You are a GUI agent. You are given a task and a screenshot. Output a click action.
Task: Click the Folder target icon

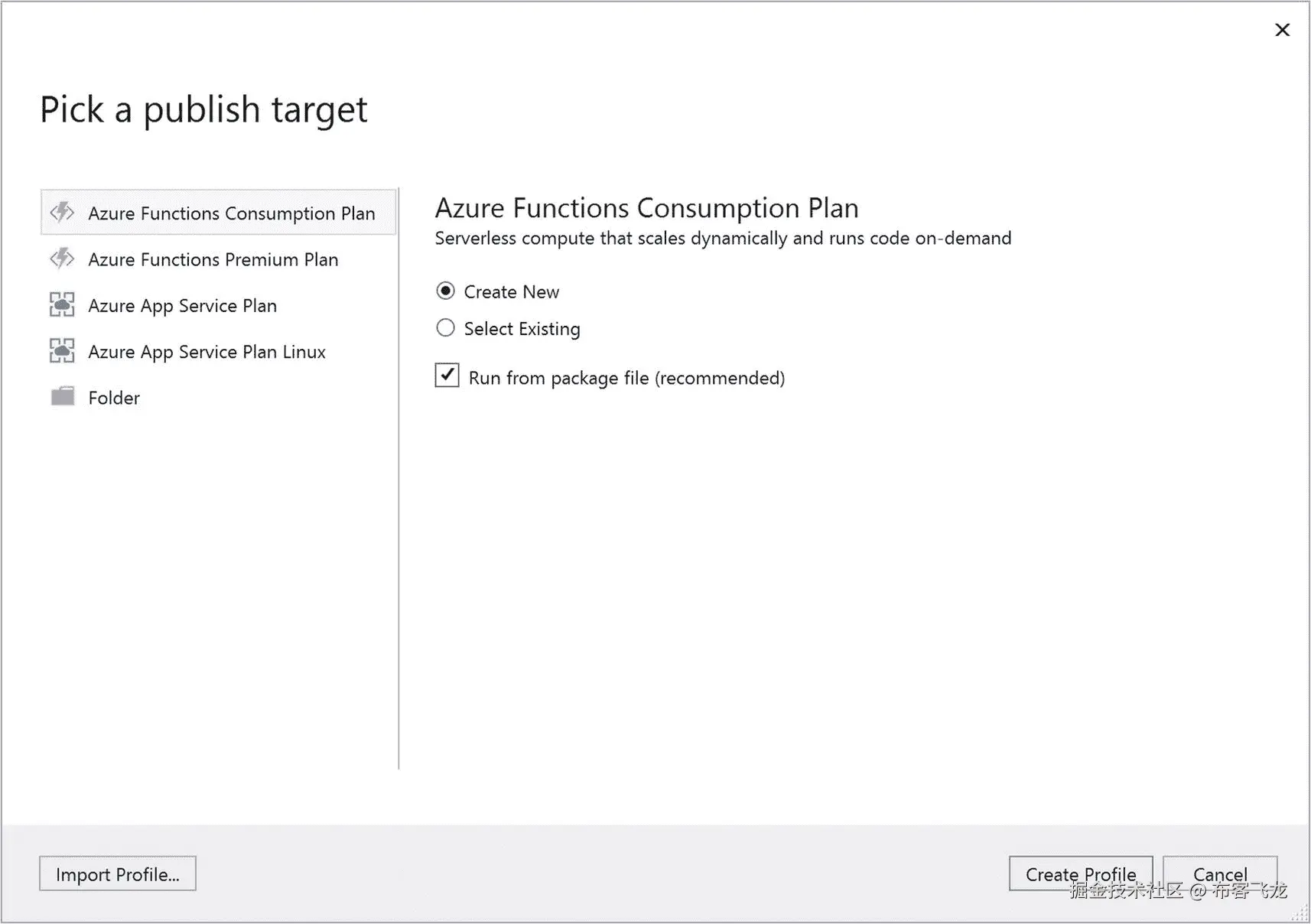(62, 396)
